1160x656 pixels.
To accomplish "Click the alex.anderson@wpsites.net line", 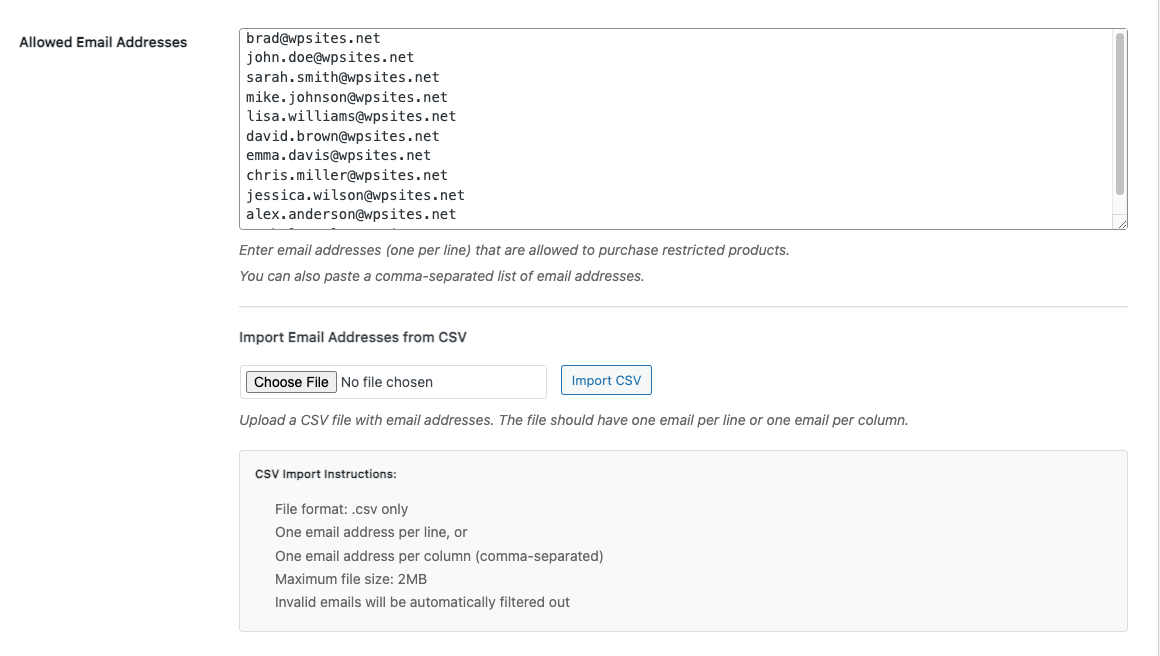I will tap(351, 214).
